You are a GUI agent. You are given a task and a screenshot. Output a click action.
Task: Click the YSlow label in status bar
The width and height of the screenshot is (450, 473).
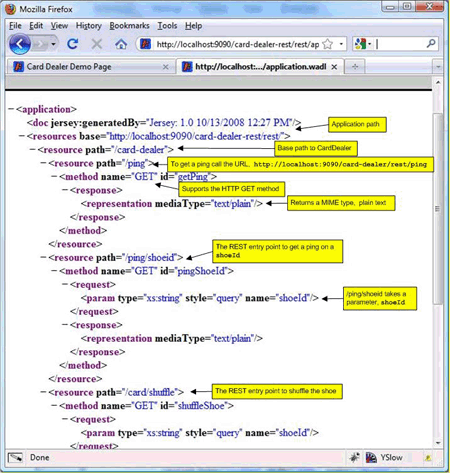tap(392, 458)
